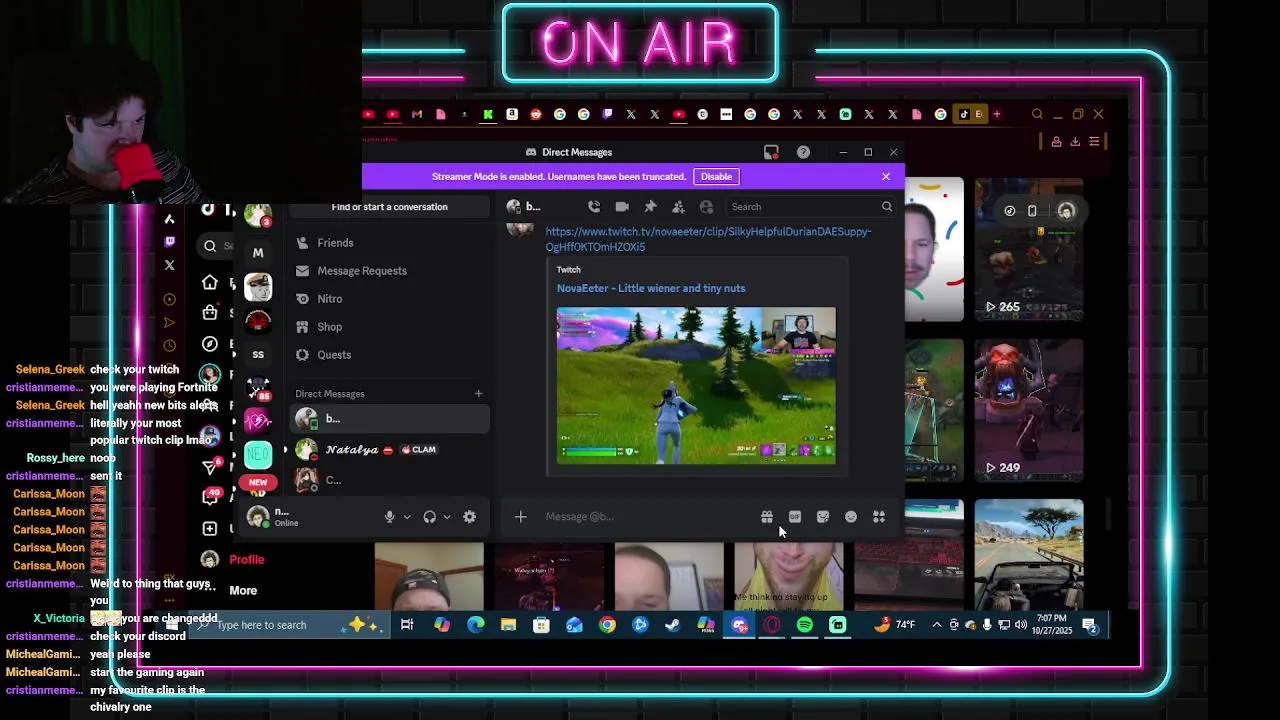This screenshot has width=1280, height=720.
Task: Create new DM with plus icon
Action: click(x=478, y=394)
